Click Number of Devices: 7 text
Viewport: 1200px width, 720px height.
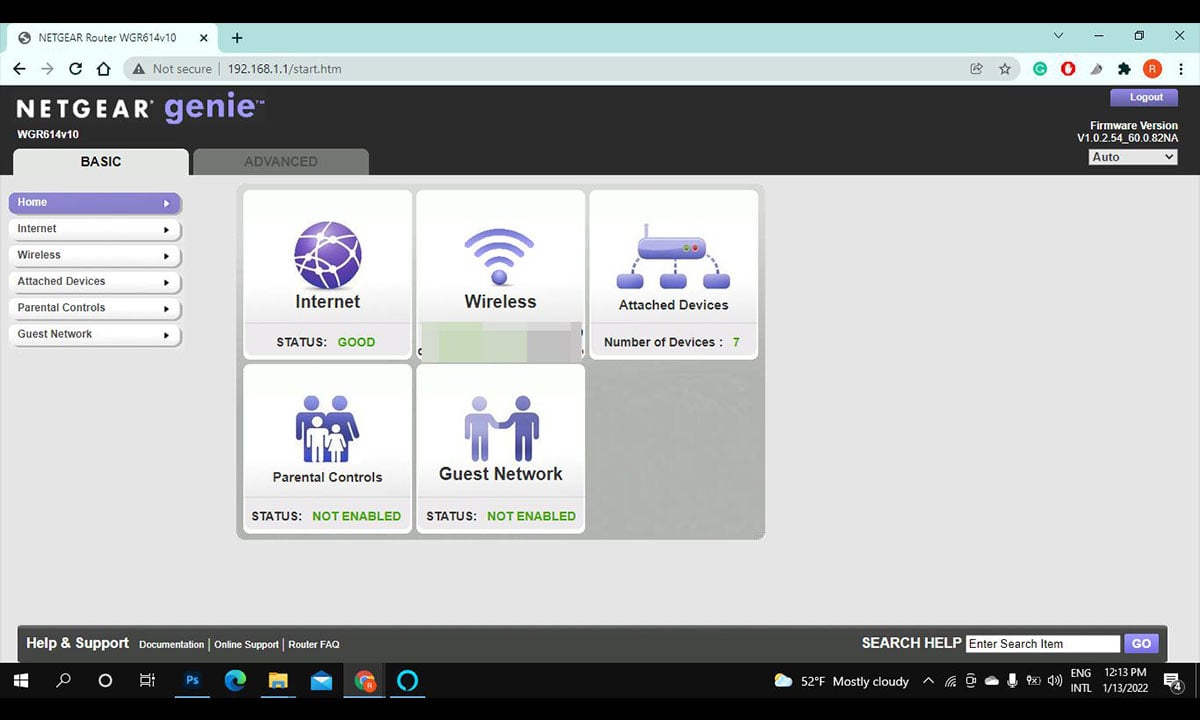pyautogui.click(x=672, y=342)
